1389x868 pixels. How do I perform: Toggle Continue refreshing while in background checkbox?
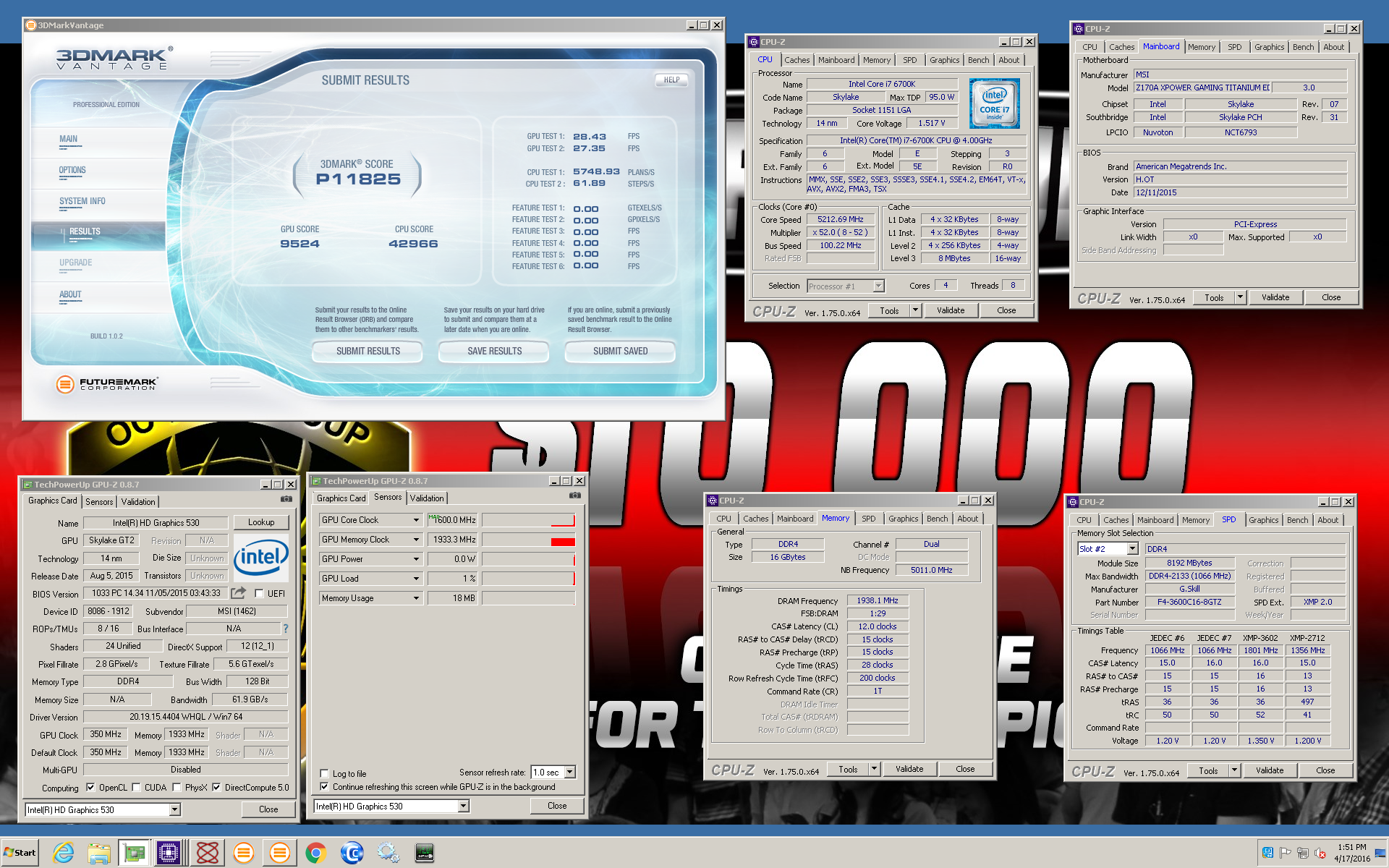(x=324, y=787)
